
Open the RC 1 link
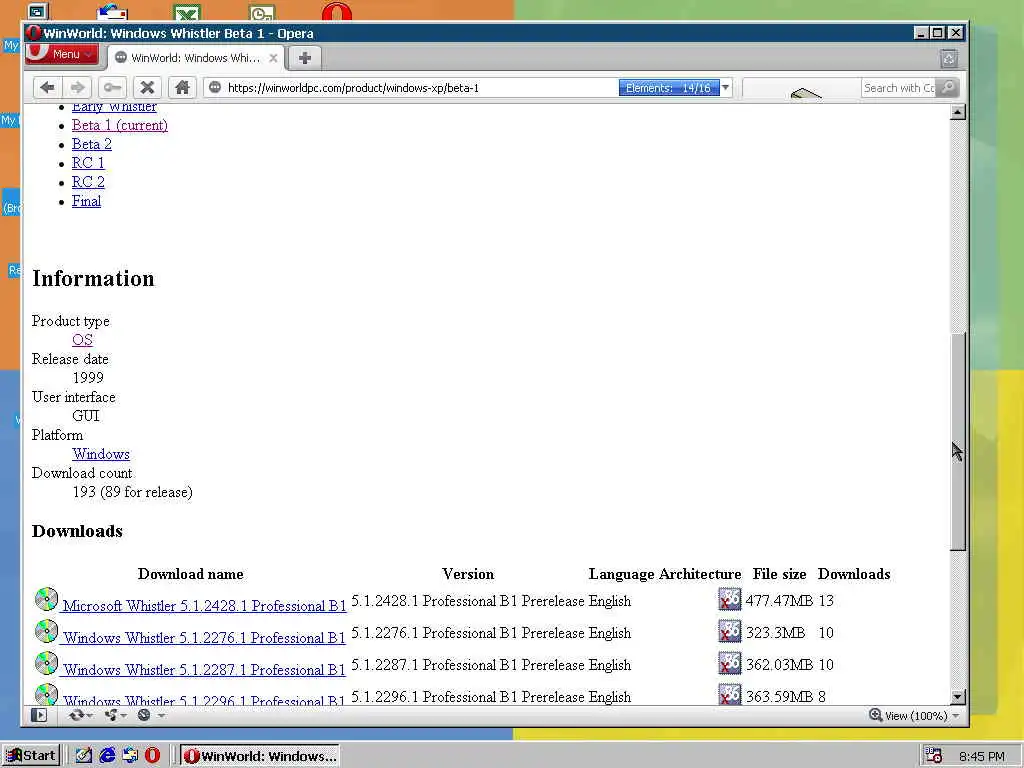click(x=88, y=163)
